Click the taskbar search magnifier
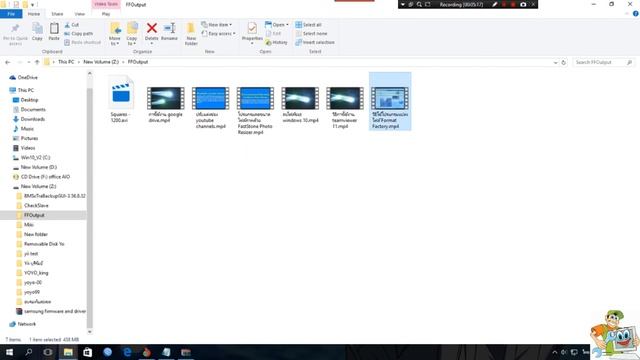The image size is (640, 360). pyautogui.click(x=29, y=352)
